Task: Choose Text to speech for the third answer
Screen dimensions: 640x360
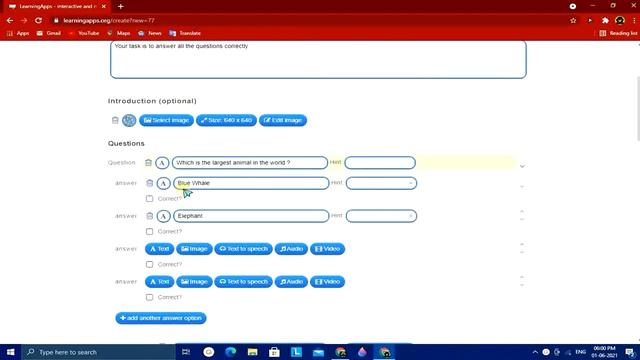Action: 243,249
